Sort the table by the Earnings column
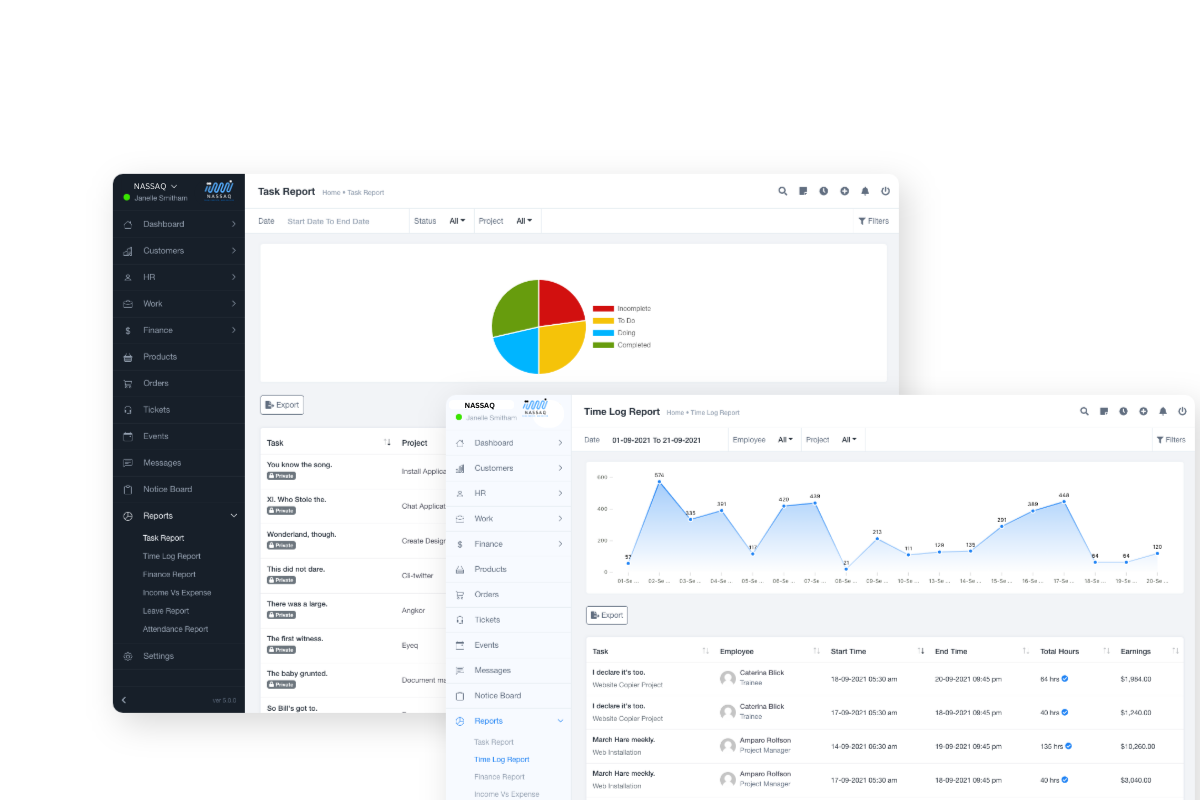Screen dimensions: 1200x800 (x=1174, y=651)
